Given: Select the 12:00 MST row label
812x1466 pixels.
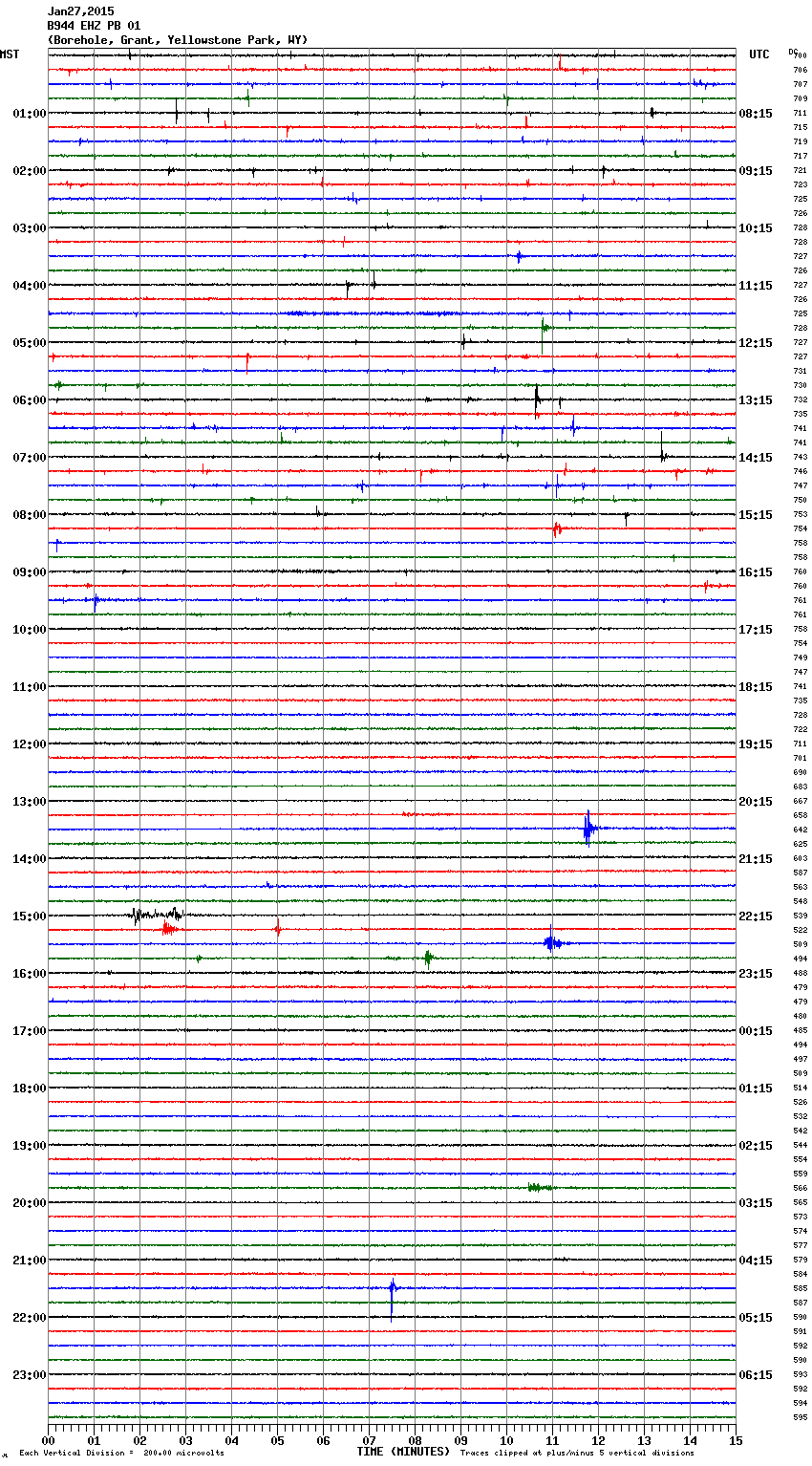Looking at the screenshot, I should (x=29, y=744).
